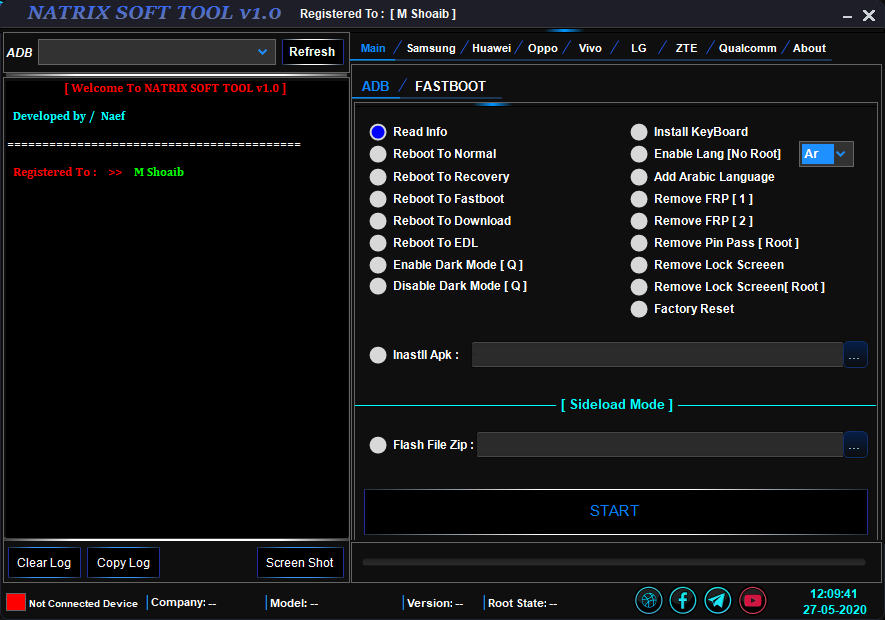Image resolution: width=885 pixels, height=620 pixels.
Task: Switch to the Oppo tab
Action: pos(542,48)
